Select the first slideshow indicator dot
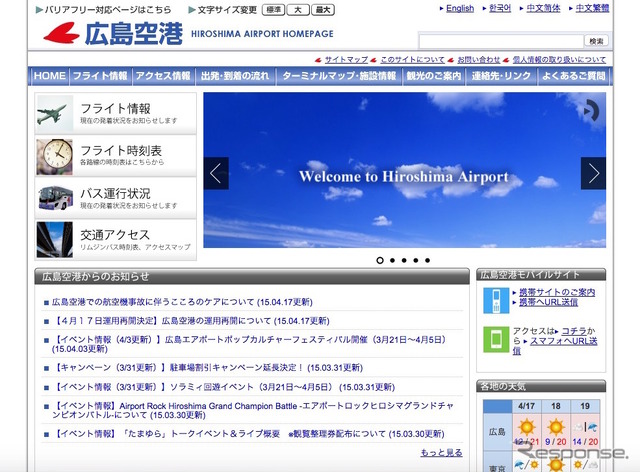 [380, 260]
